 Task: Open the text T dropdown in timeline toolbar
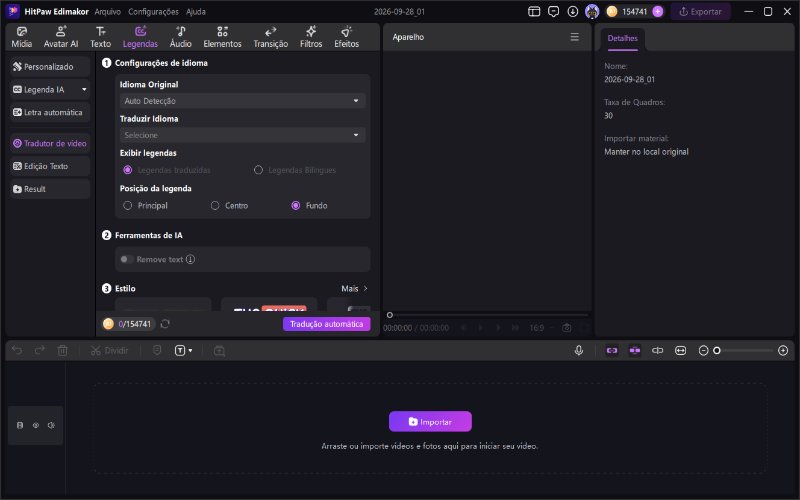(184, 351)
